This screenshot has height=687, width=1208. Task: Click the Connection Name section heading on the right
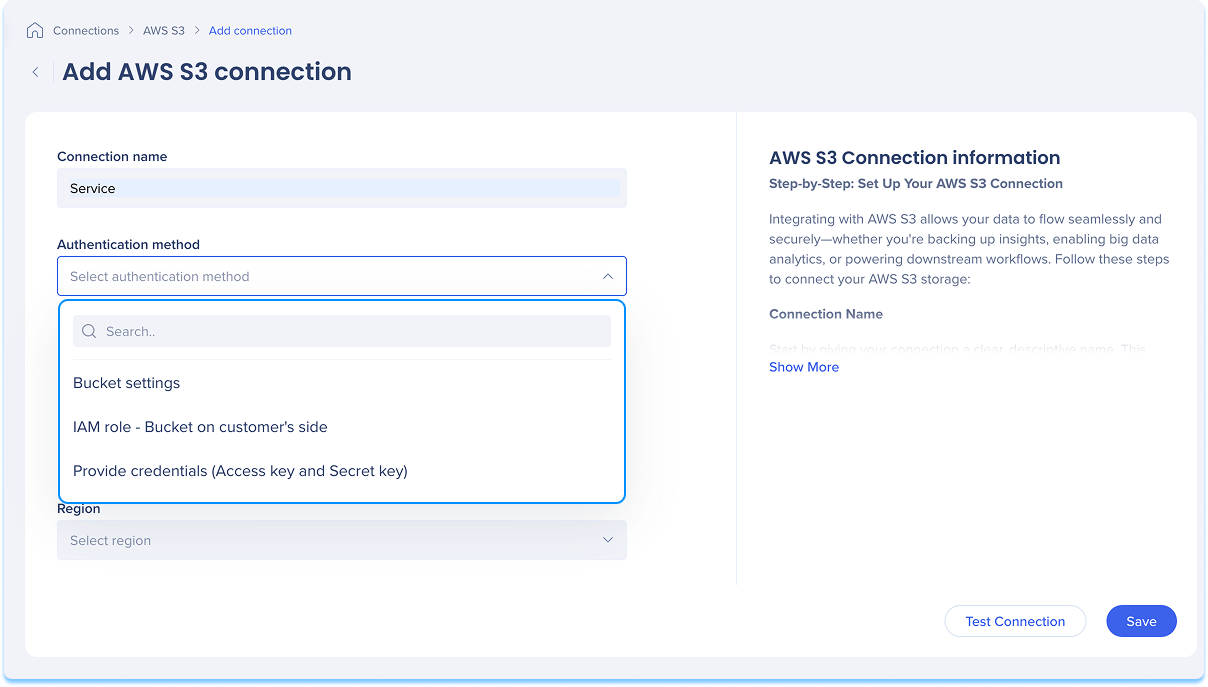[826, 314]
